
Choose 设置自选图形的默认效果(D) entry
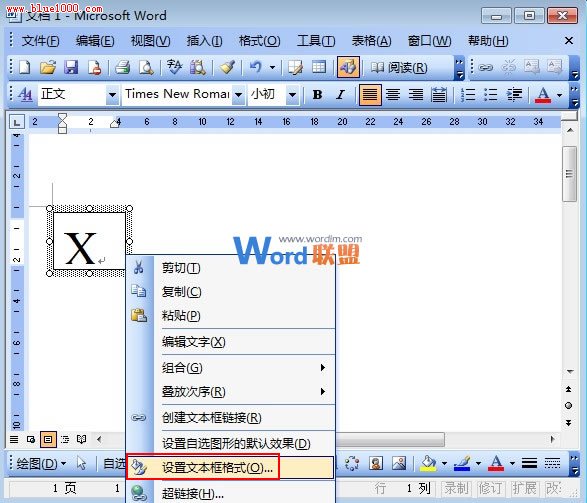[231, 443]
